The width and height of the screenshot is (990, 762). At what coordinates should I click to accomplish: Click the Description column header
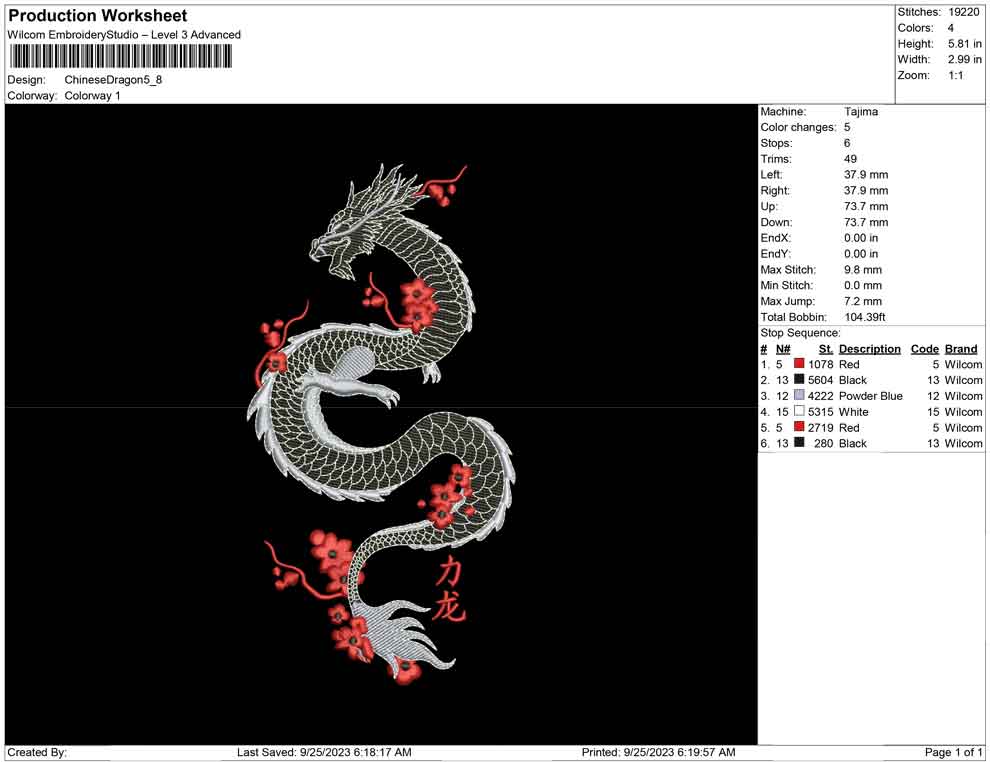[870, 348]
